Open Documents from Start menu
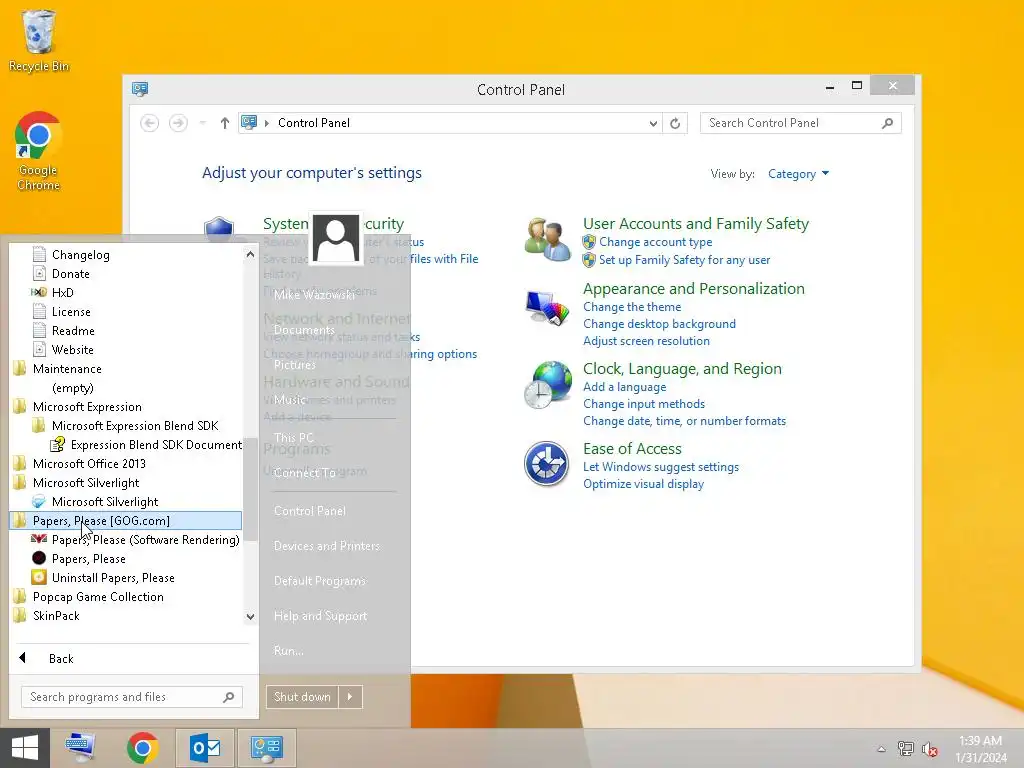The image size is (1024, 768). tap(304, 330)
